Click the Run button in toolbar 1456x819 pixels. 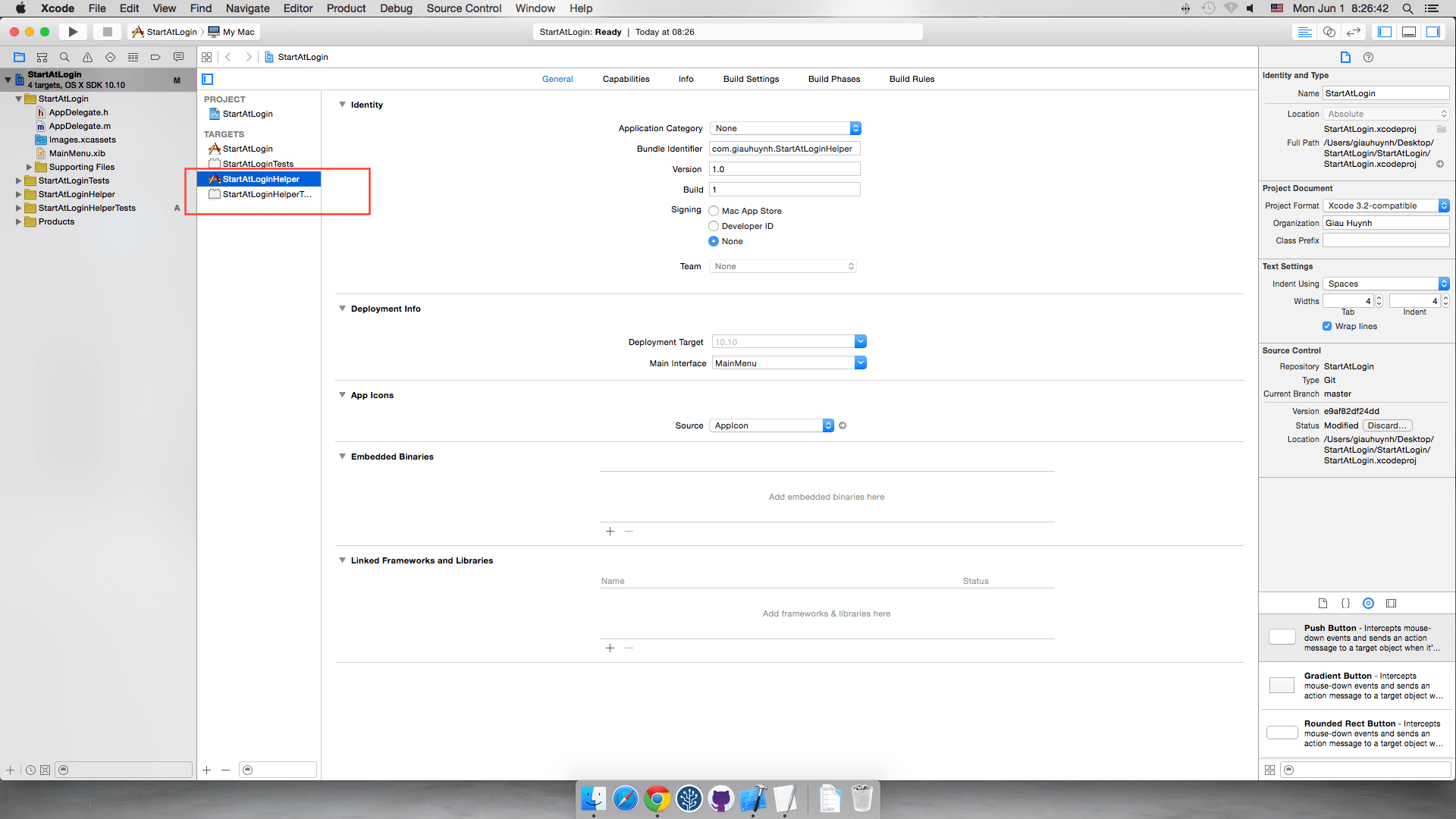(x=73, y=32)
